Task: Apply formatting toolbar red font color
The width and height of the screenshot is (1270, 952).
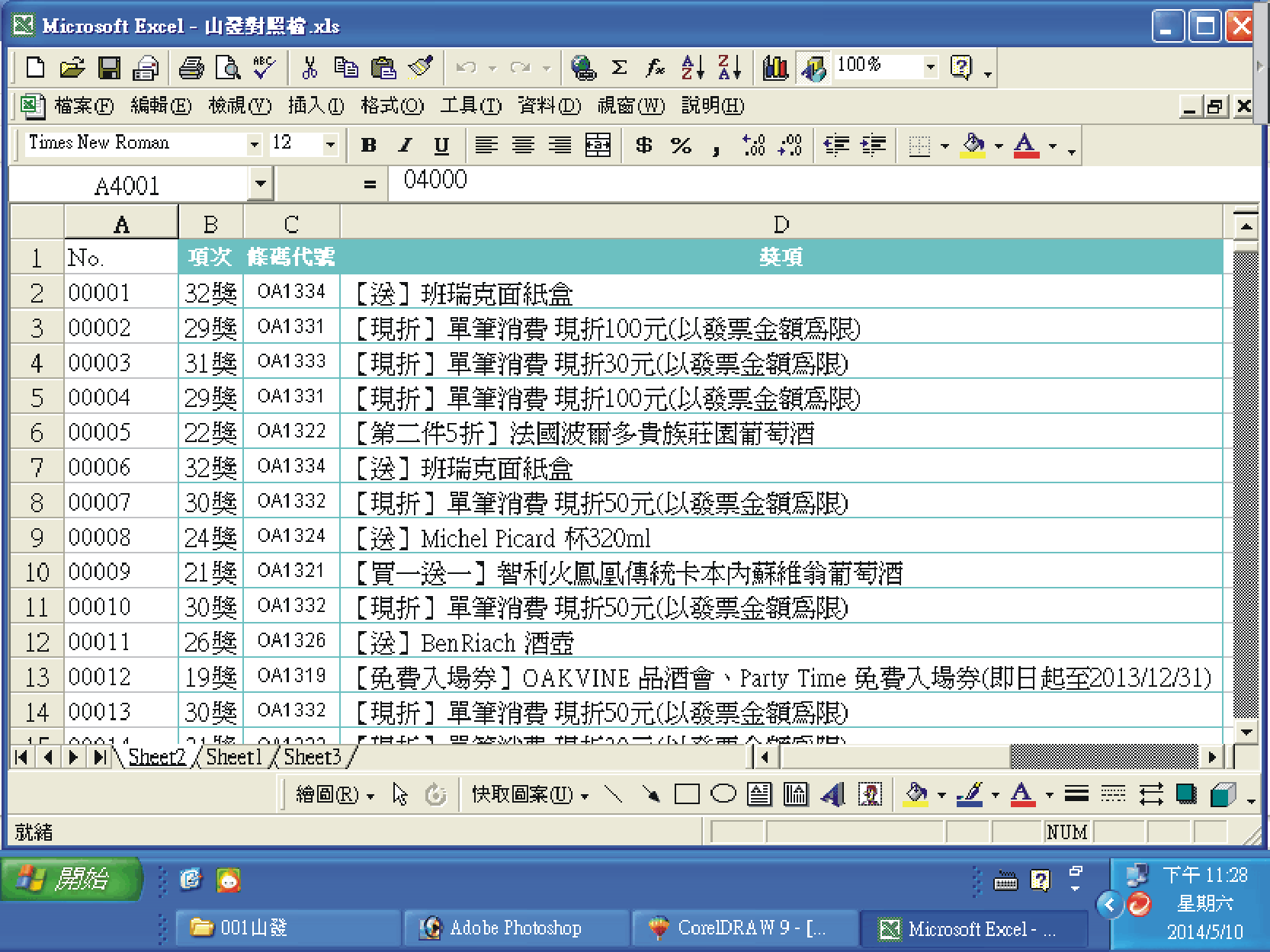Action: (x=1026, y=145)
